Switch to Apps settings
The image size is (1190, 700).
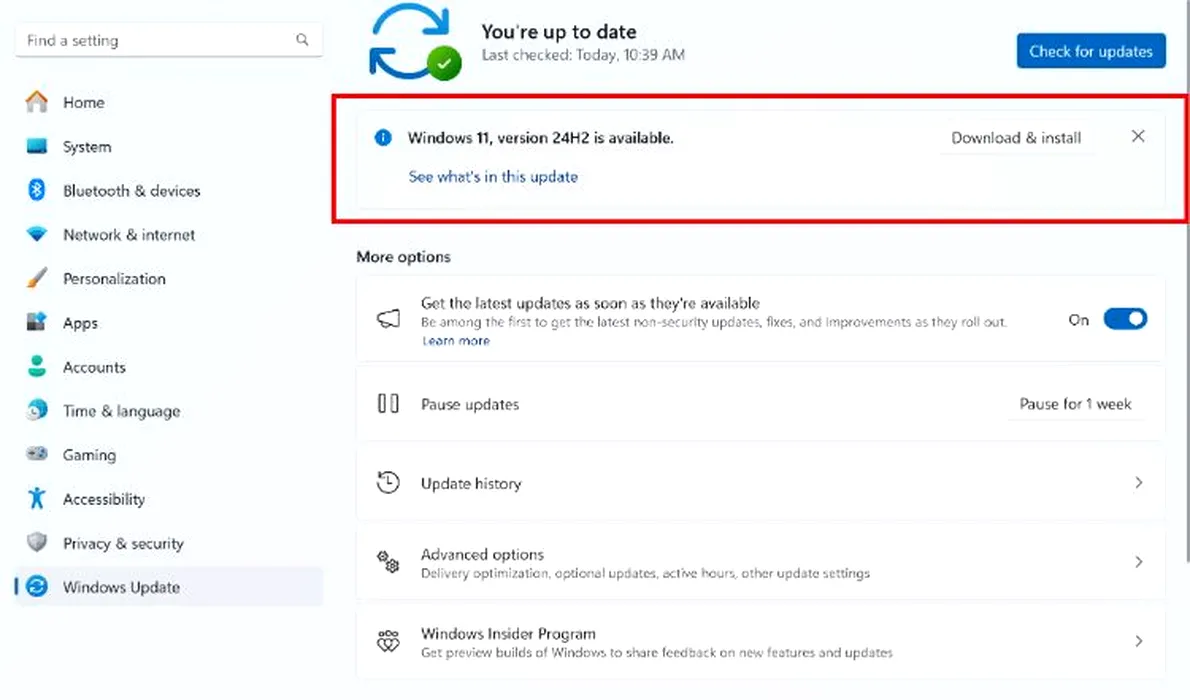click(168, 322)
